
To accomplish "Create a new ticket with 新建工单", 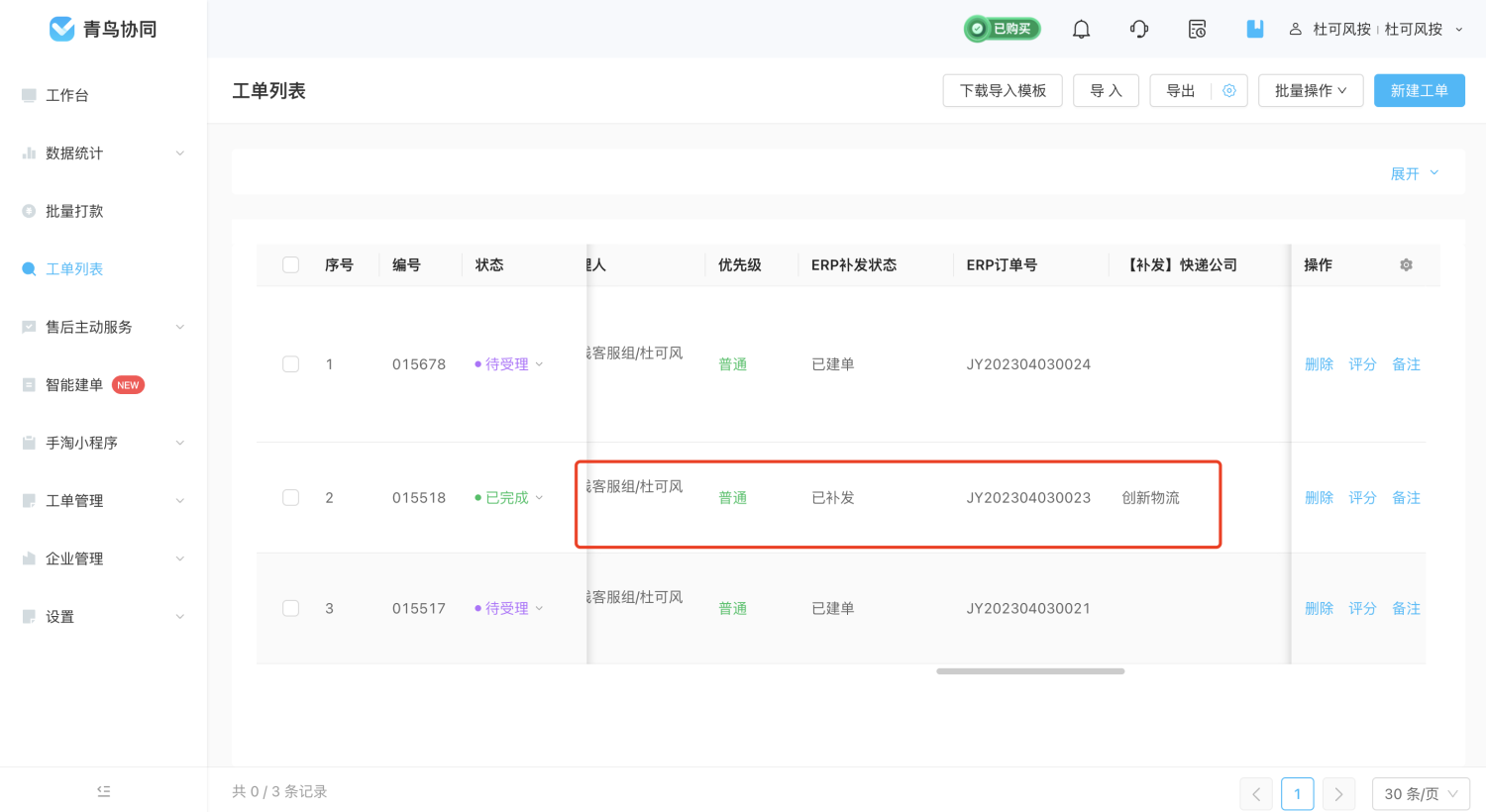I will click(1419, 90).
